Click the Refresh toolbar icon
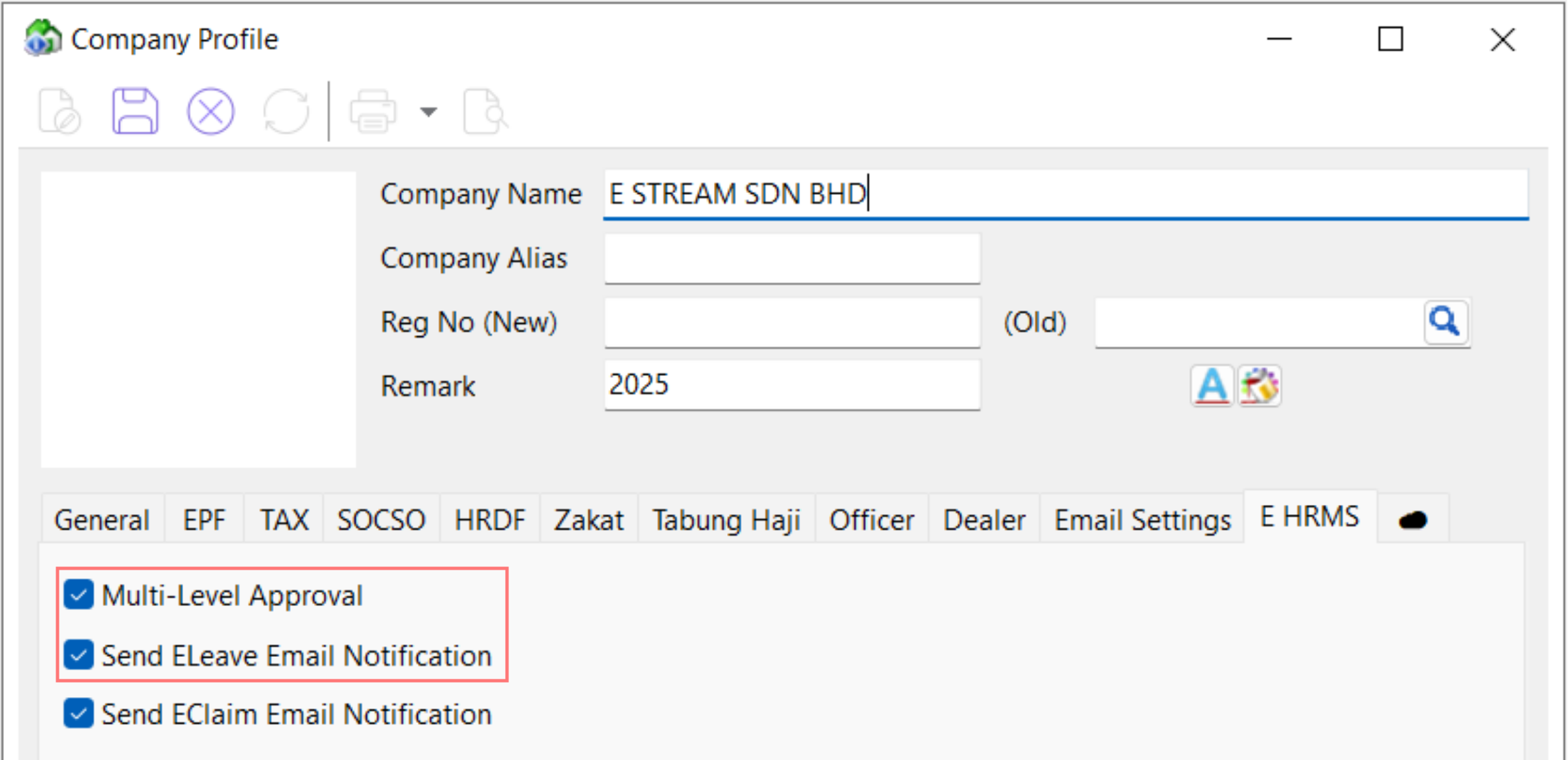 (x=286, y=111)
